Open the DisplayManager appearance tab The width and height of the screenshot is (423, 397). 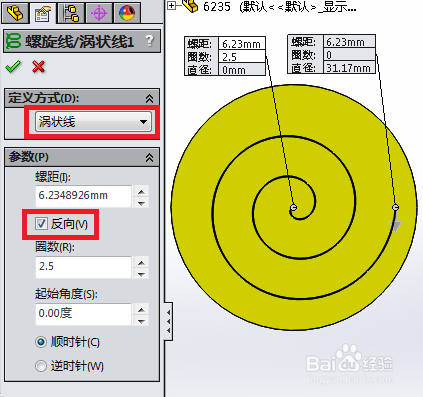pos(127,13)
